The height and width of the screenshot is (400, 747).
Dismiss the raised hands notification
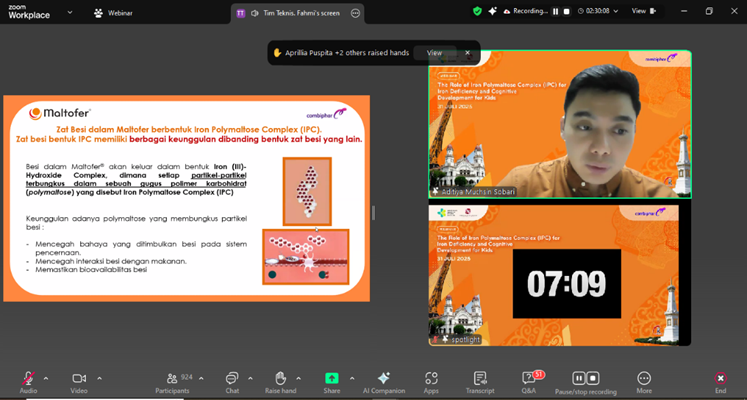pyautogui.click(x=467, y=53)
